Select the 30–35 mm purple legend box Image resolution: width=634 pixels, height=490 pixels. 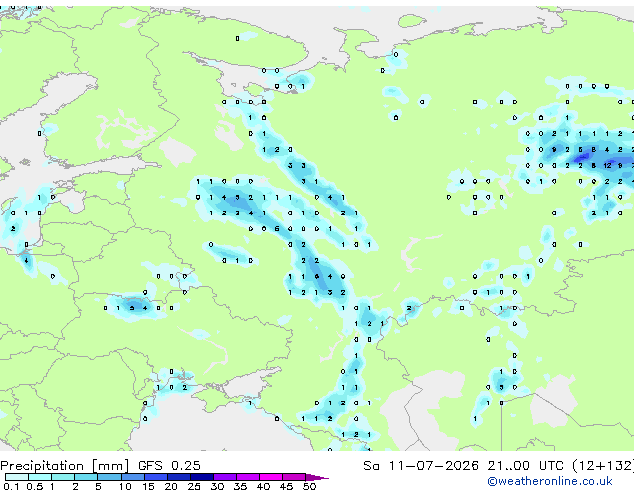point(224,477)
